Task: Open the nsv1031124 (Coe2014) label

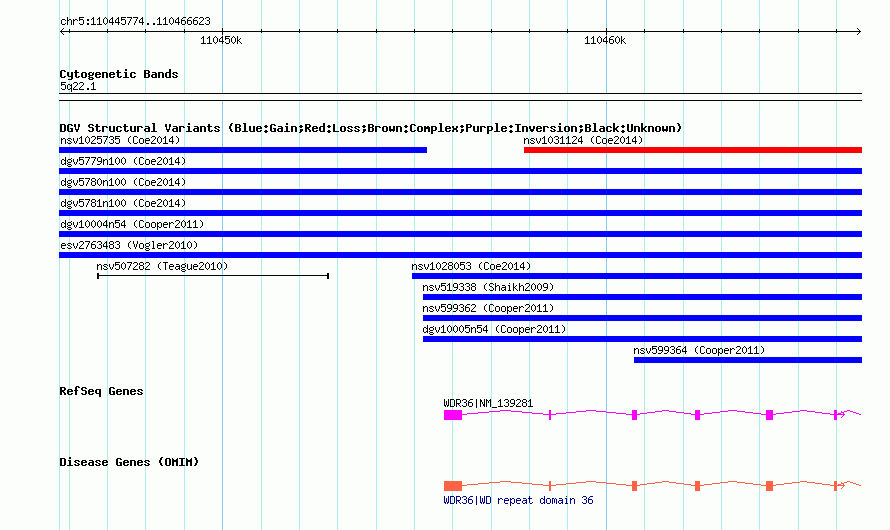Action: 583,140
